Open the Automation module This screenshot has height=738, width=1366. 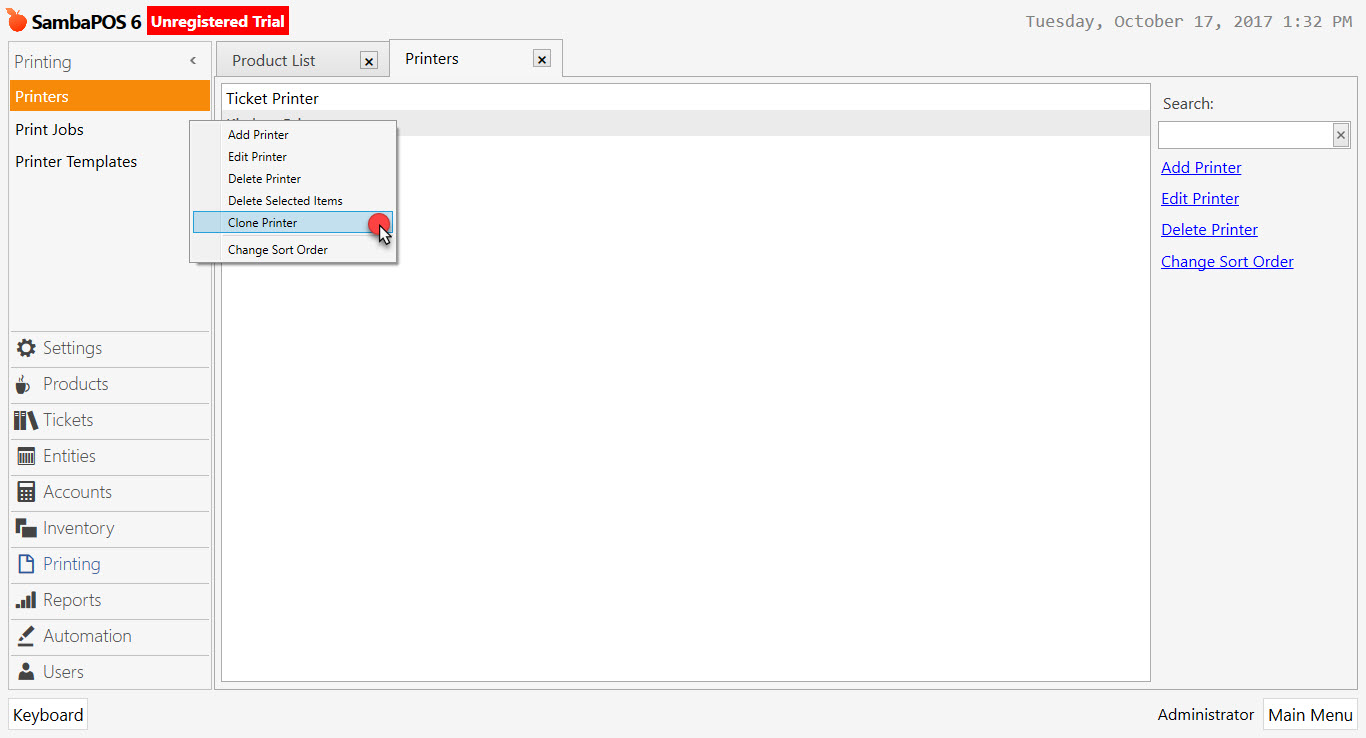click(x=86, y=636)
